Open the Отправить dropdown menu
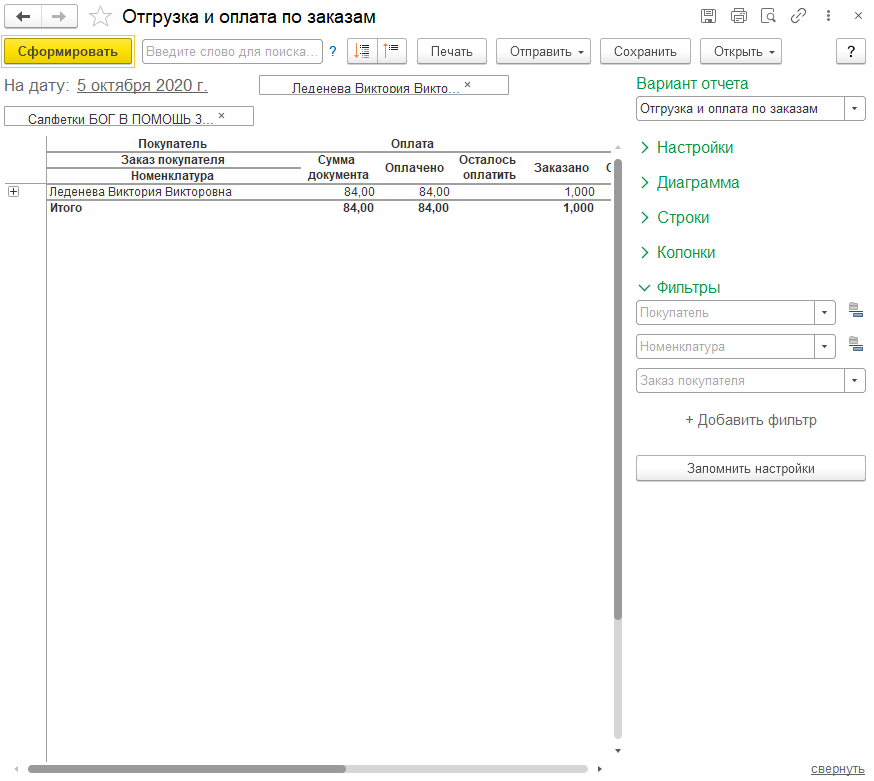Image resolution: width=874 pixels, height=781 pixels. [543, 51]
